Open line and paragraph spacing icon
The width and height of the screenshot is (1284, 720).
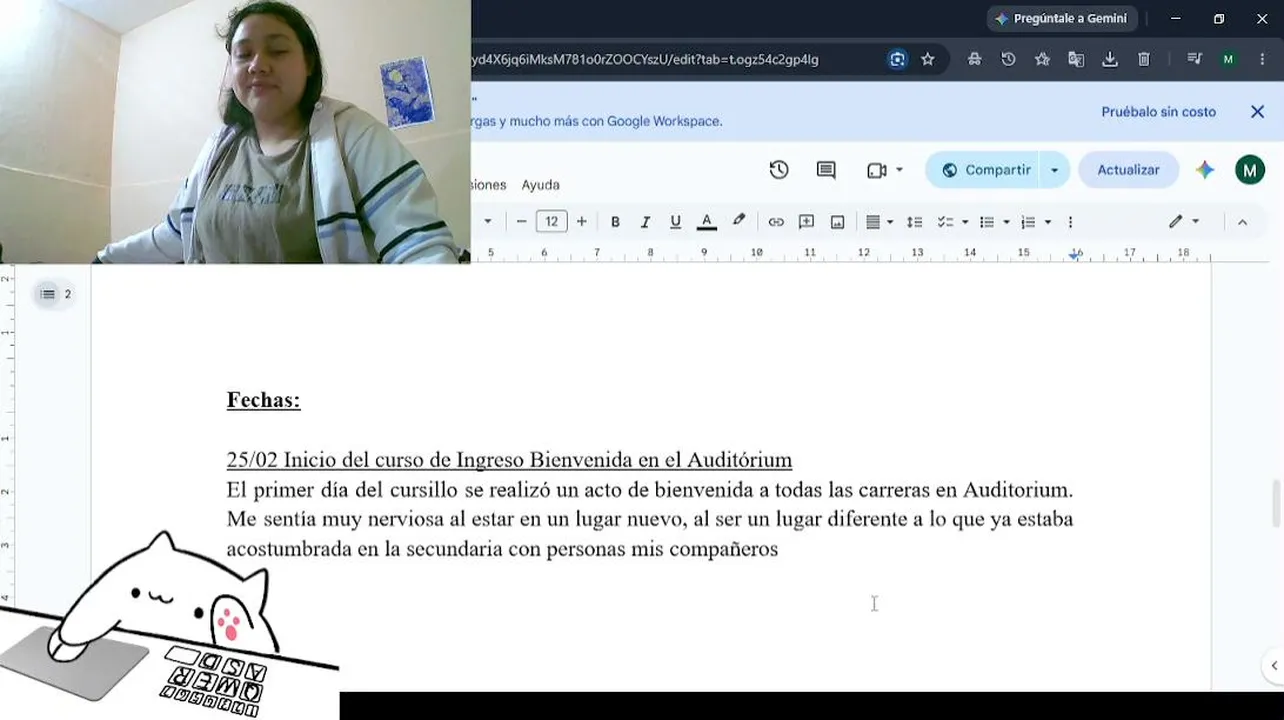tap(914, 222)
